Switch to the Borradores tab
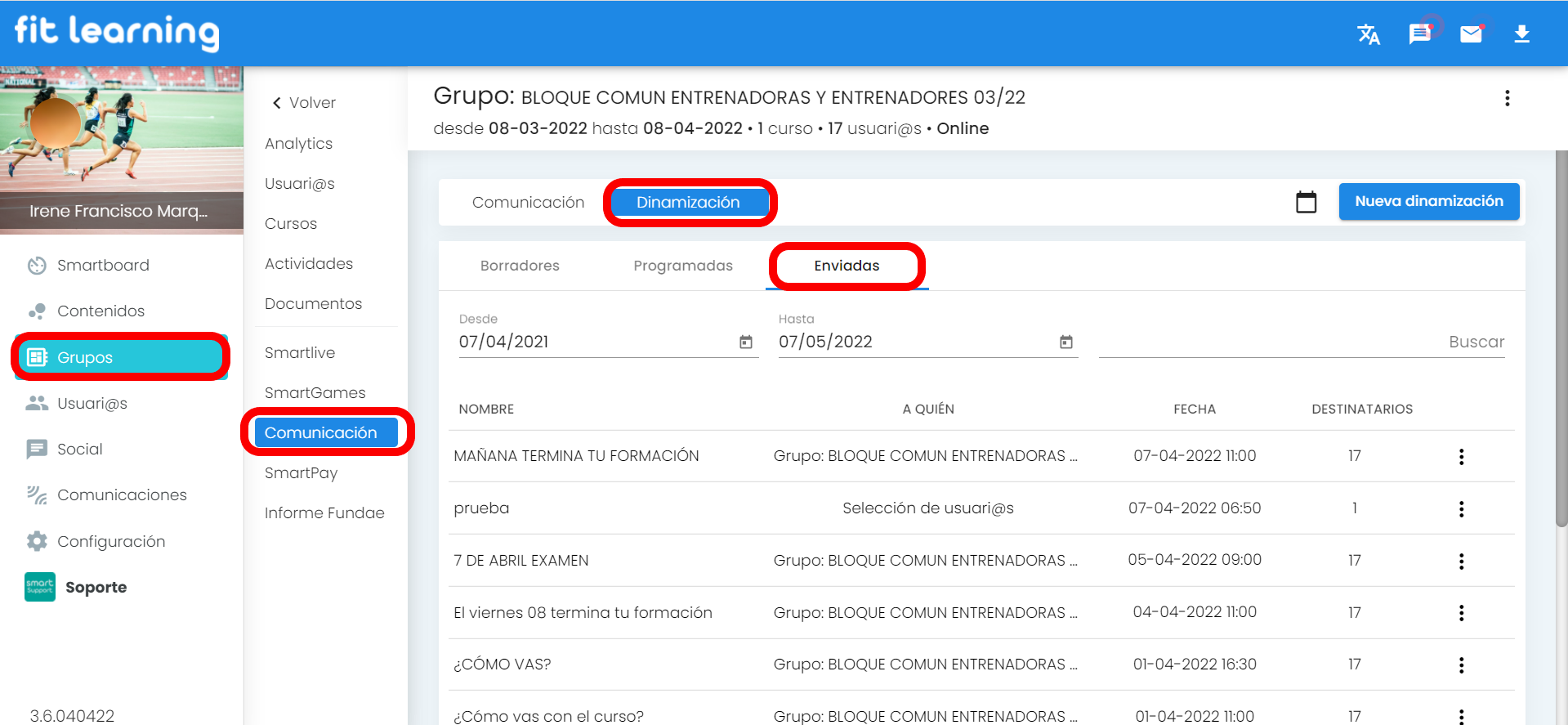The height and width of the screenshot is (725, 1568). click(520, 266)
